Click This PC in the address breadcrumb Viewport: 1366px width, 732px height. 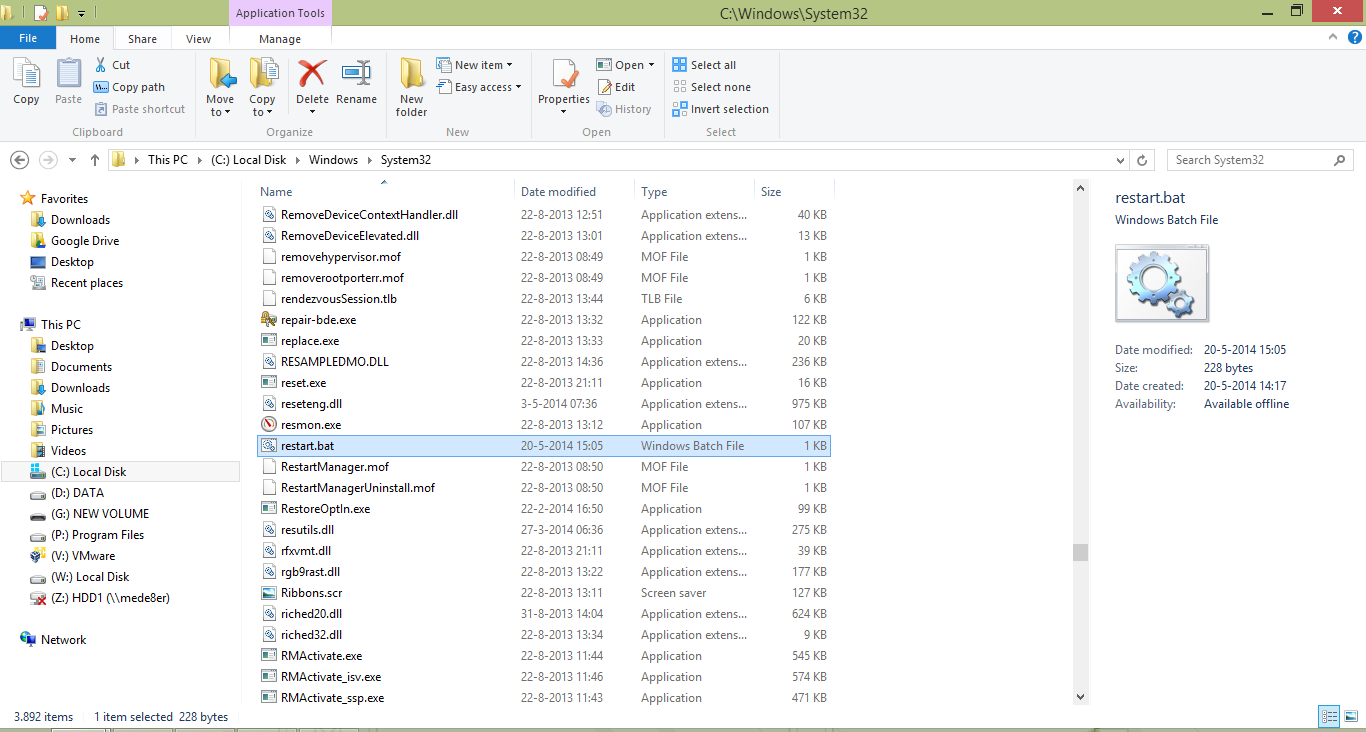[168, 160]
